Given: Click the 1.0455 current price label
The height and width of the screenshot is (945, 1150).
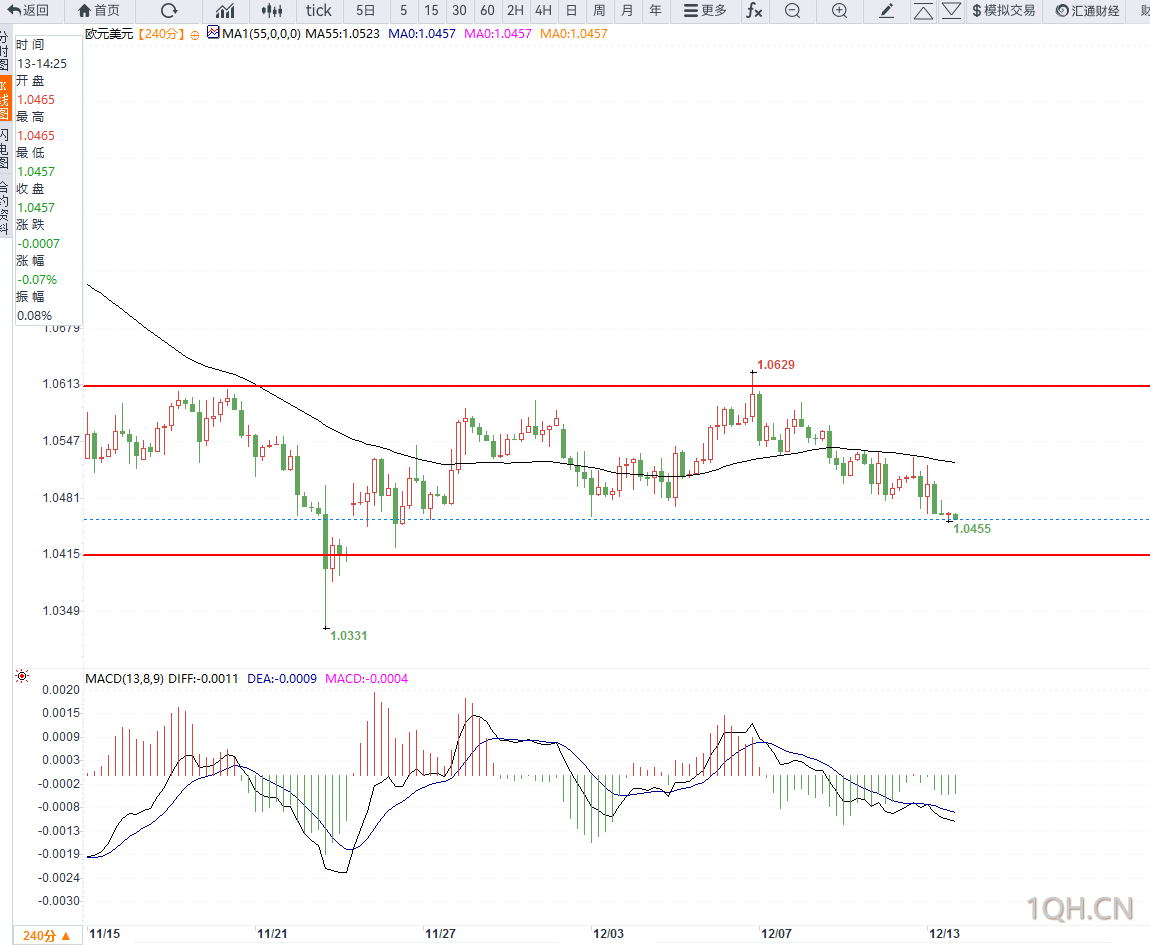Looking at the screenshot, I should [x=972, y=529].
